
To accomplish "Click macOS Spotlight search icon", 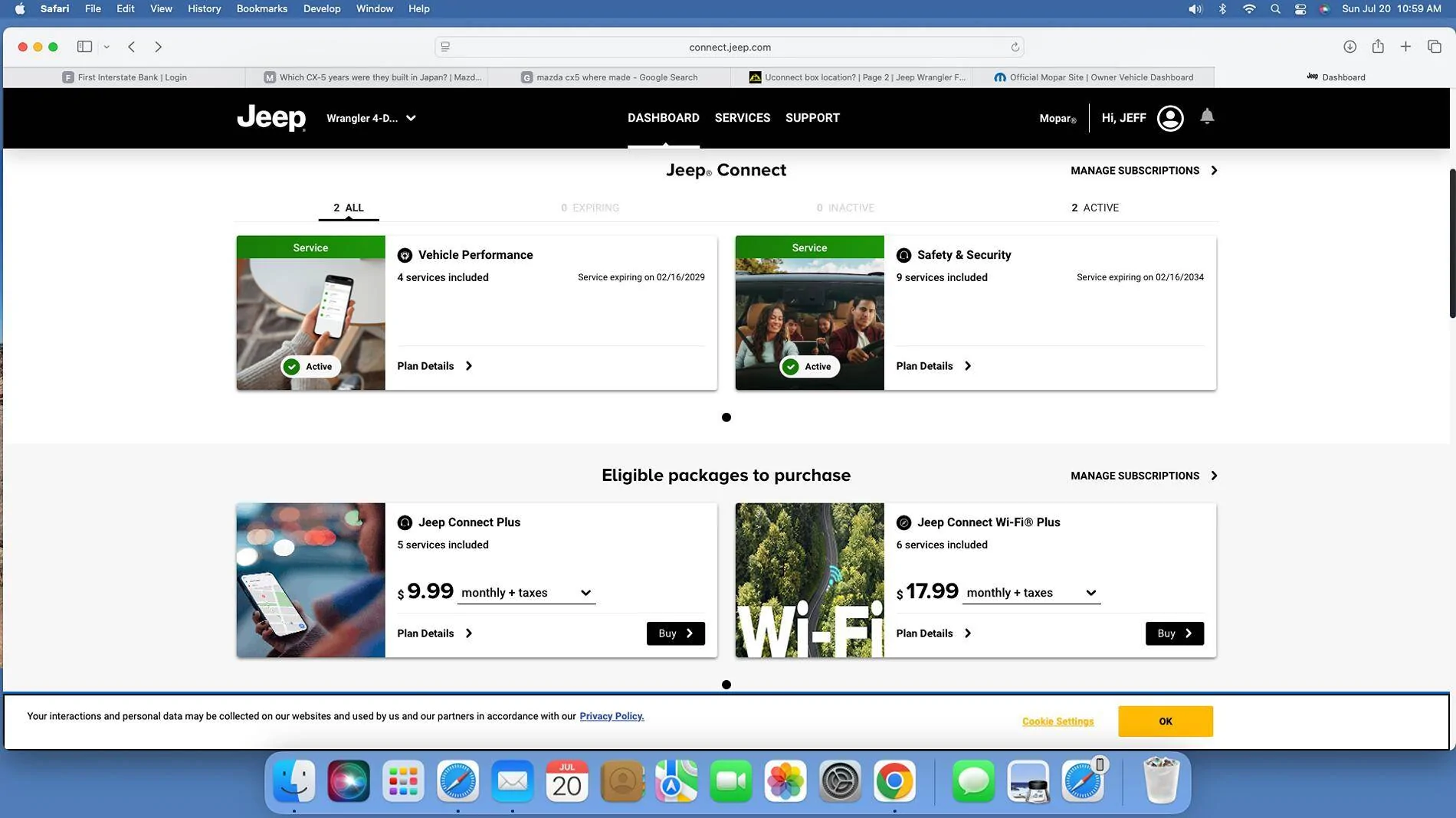I will click(1275, 8).
